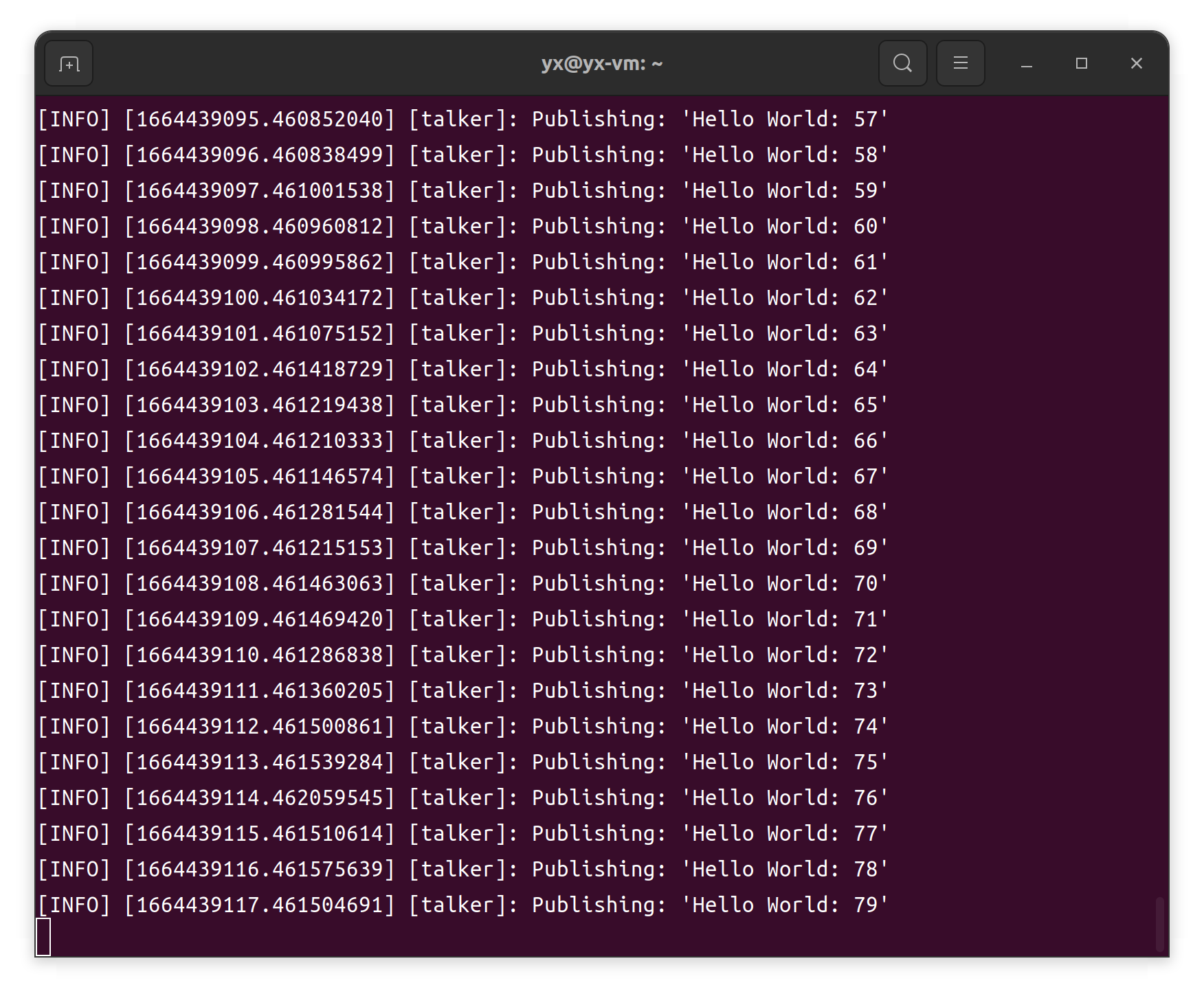Click the [INFO] tag on the first line
Image resolution: width=1204 pixels, height=996 pixels.
click(x=73, y=119)
